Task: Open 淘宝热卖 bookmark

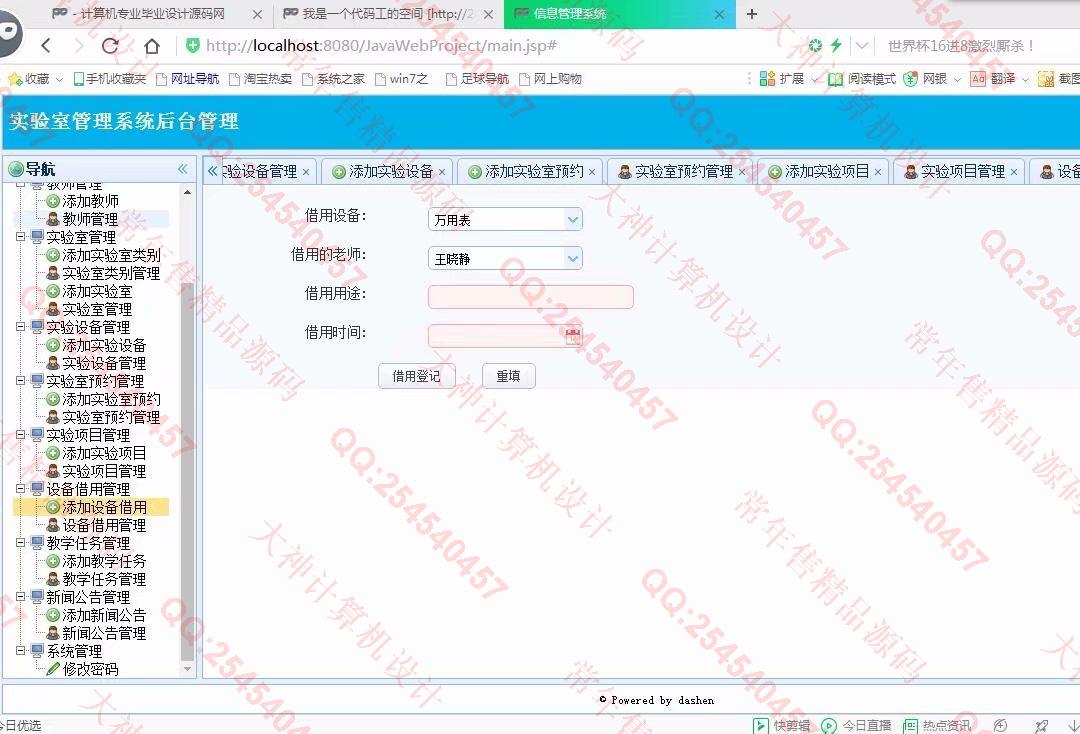Action: pyautogui.click(x=260, y=79)
